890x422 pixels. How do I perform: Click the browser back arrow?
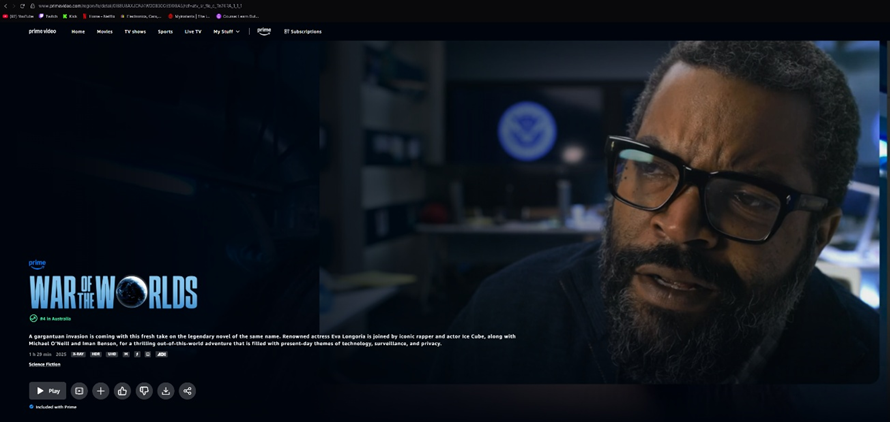pos(5,6)
